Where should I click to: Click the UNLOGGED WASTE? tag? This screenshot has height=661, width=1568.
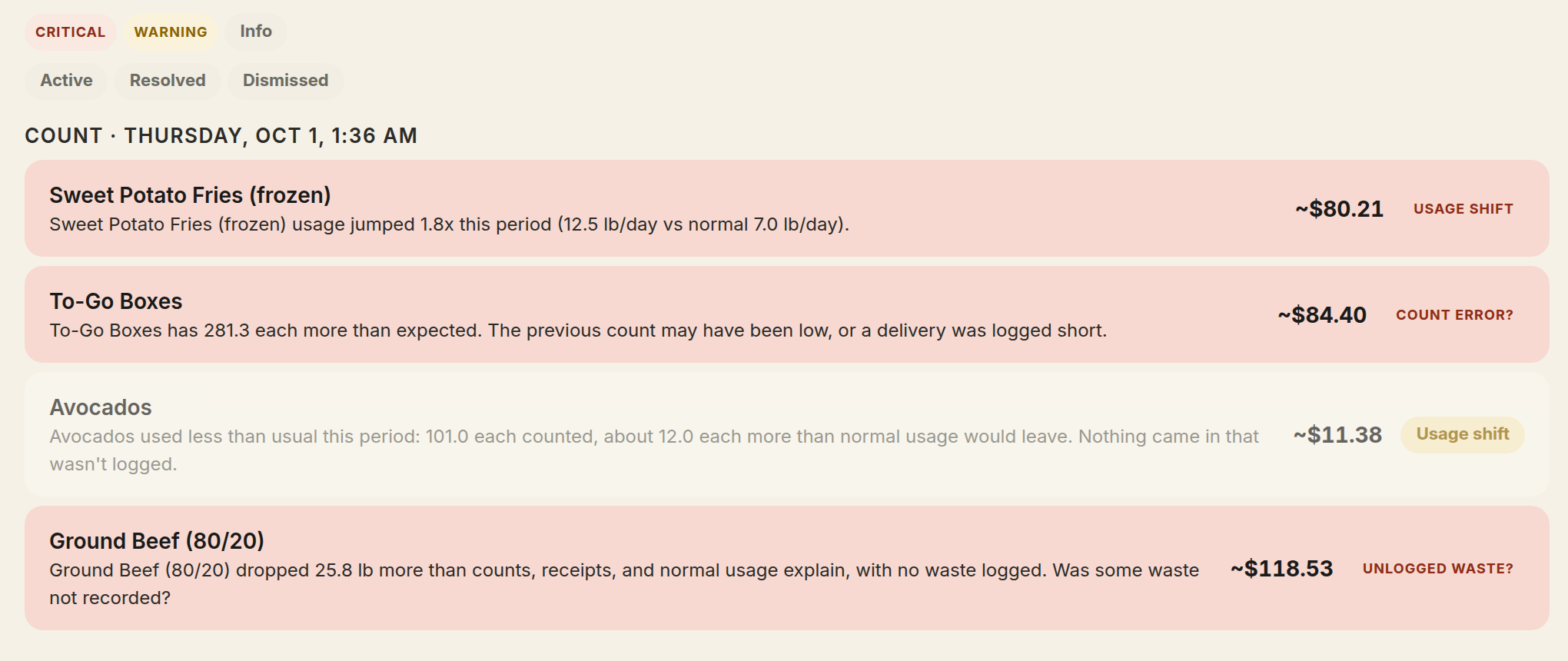coord(1437,569)
